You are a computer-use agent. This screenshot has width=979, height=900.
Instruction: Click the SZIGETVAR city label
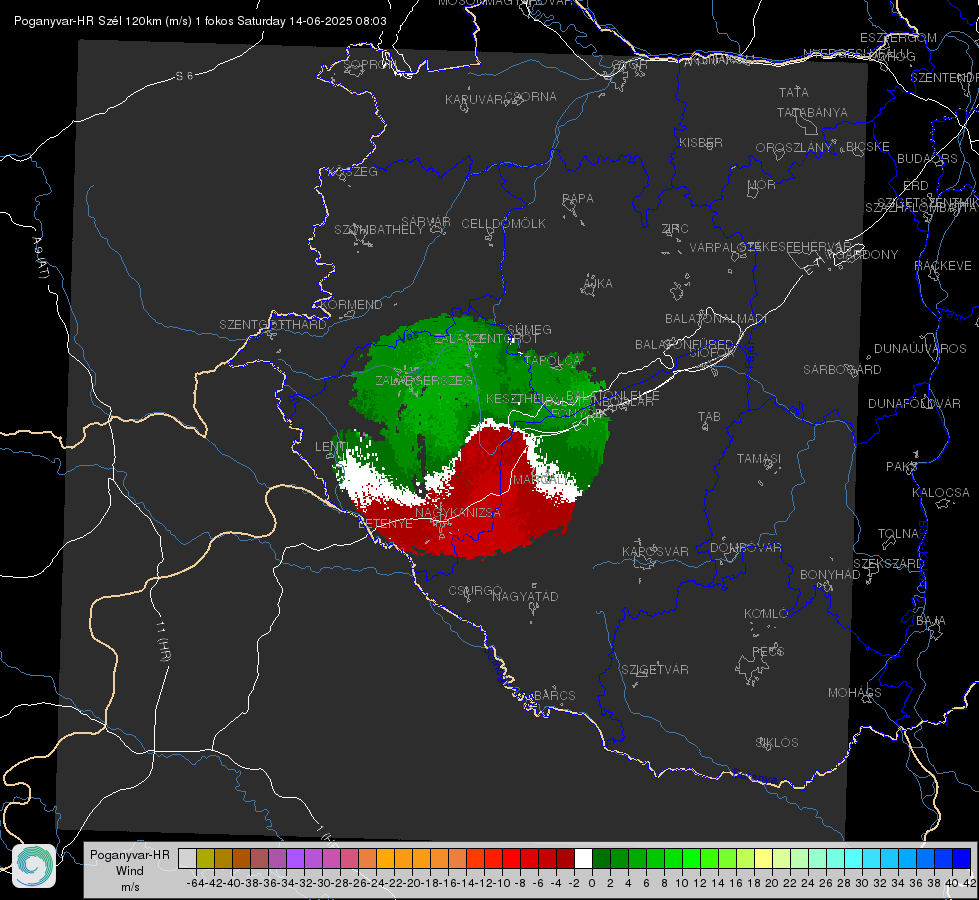click(x=655, y=670)
